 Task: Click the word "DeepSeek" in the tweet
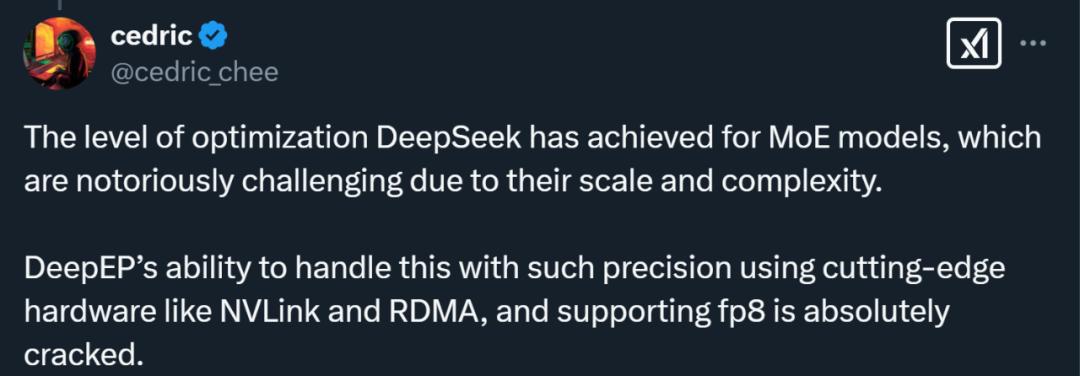pos(449,138)
